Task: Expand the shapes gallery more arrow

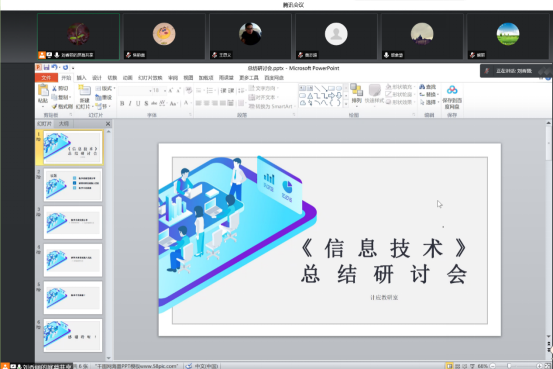Action: tap(346, 104)
